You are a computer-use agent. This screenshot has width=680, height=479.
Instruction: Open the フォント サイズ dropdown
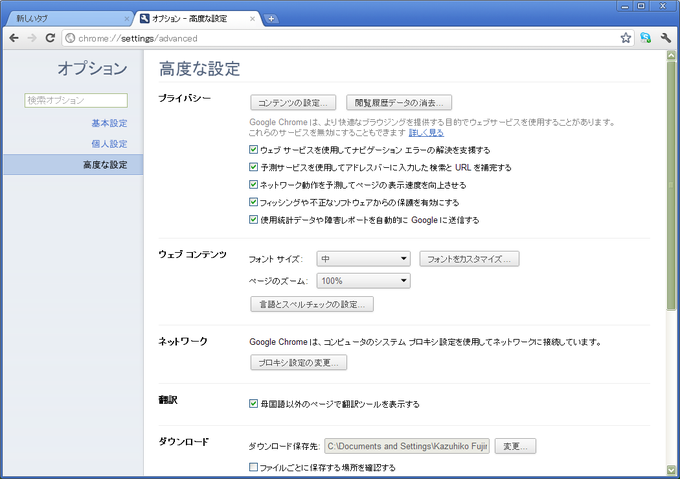(x=363, y=259)
